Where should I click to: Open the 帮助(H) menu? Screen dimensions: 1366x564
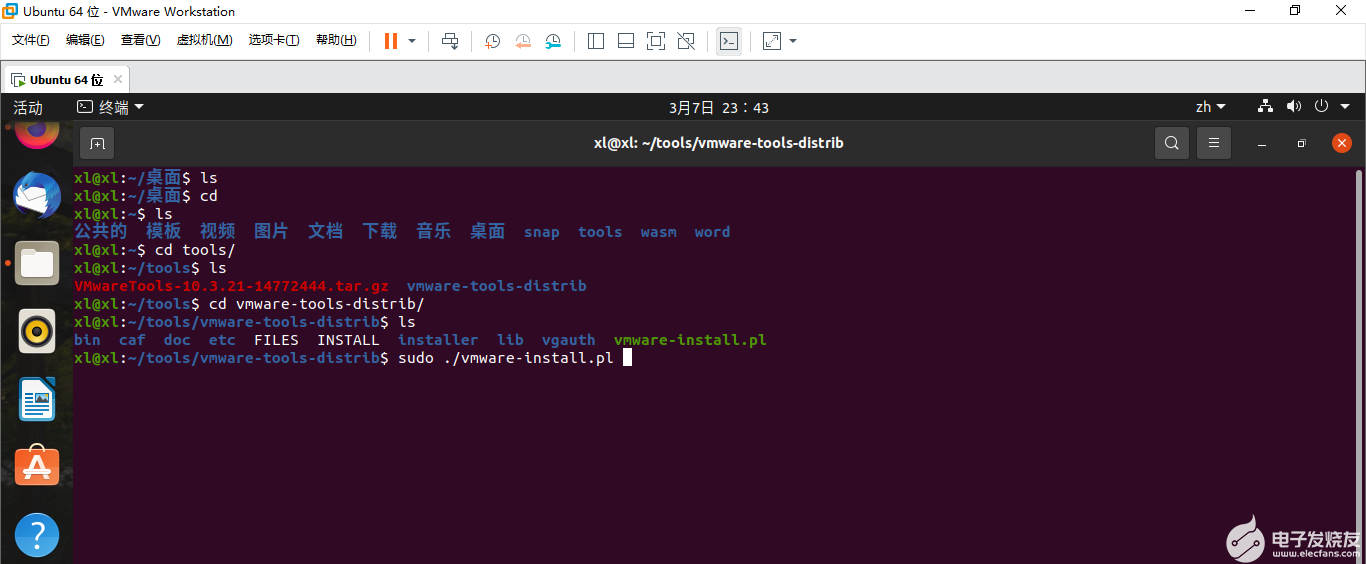[336, 40]
